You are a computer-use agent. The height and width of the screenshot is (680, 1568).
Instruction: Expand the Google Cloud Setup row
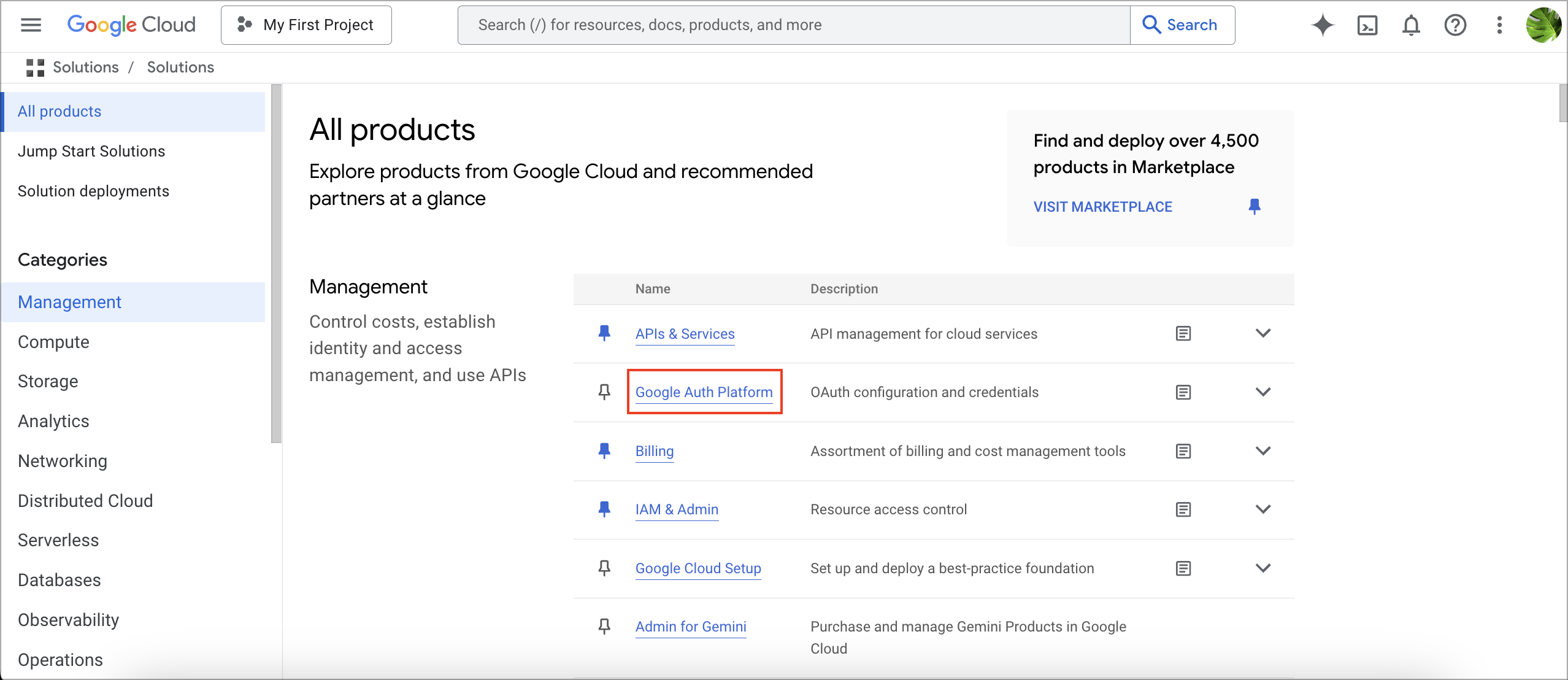pyautogui.click(x=1263, y=568)
